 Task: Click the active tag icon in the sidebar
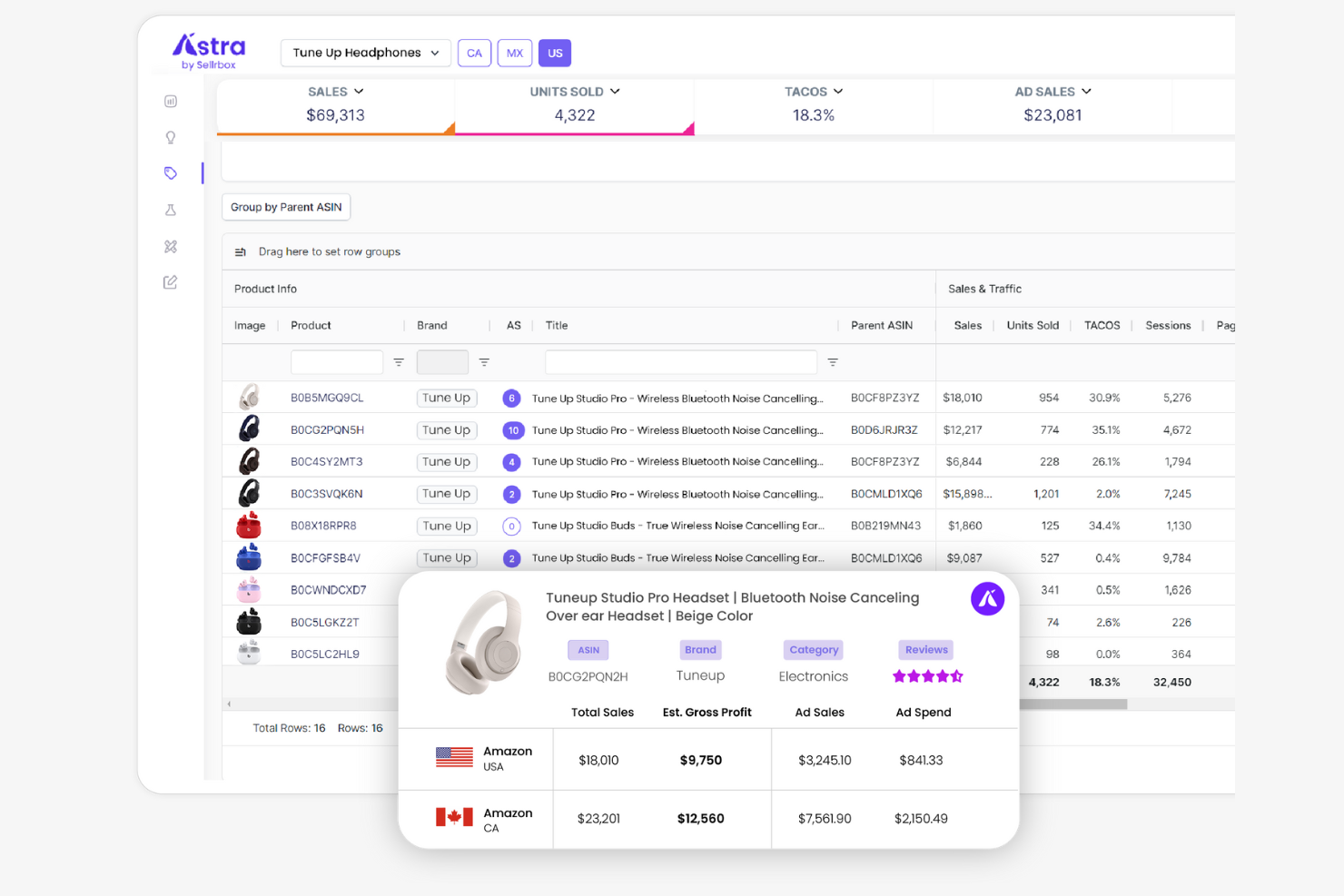[x=170, y=172]
